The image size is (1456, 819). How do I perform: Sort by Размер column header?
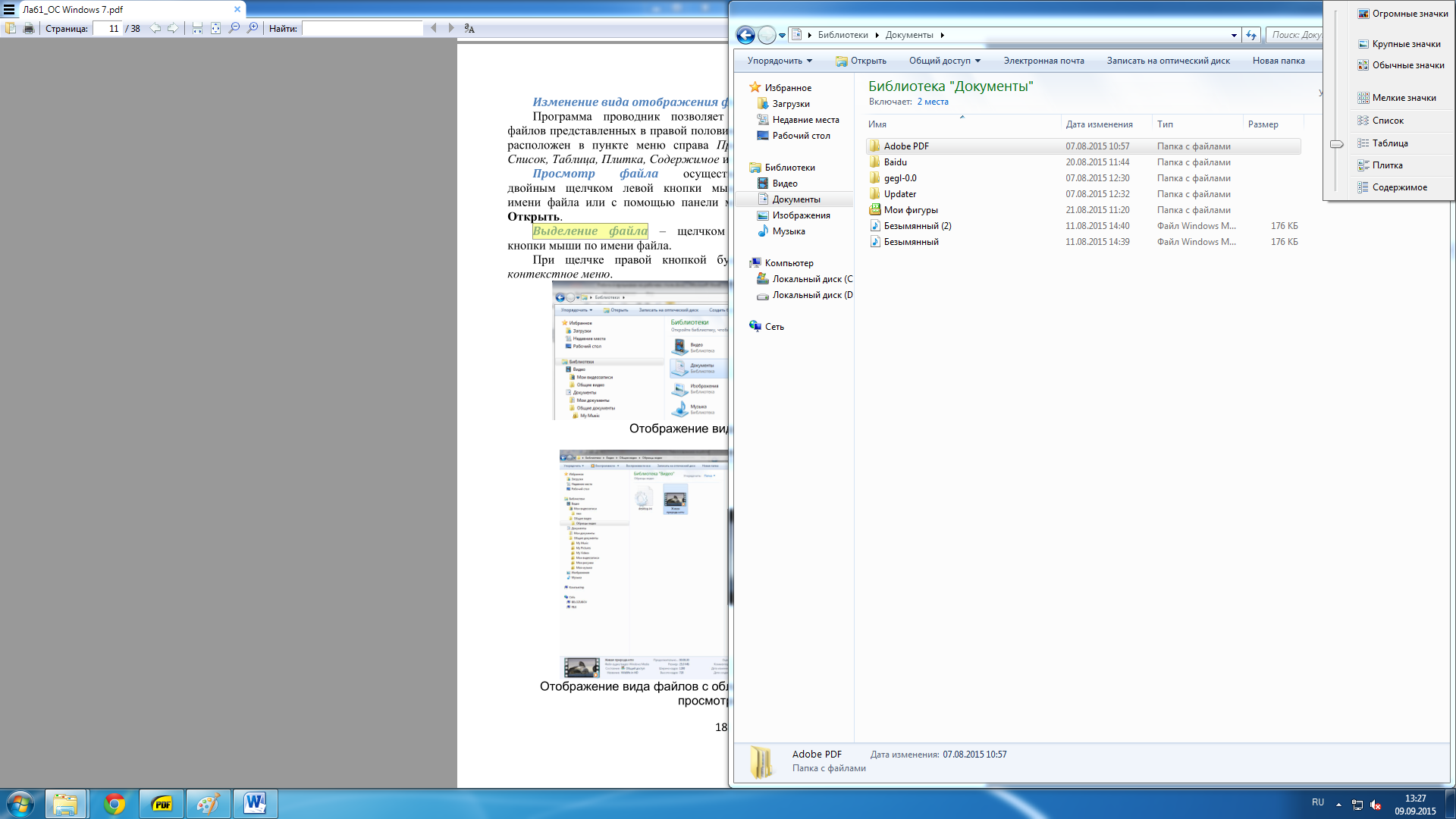tap(1273, 124)
